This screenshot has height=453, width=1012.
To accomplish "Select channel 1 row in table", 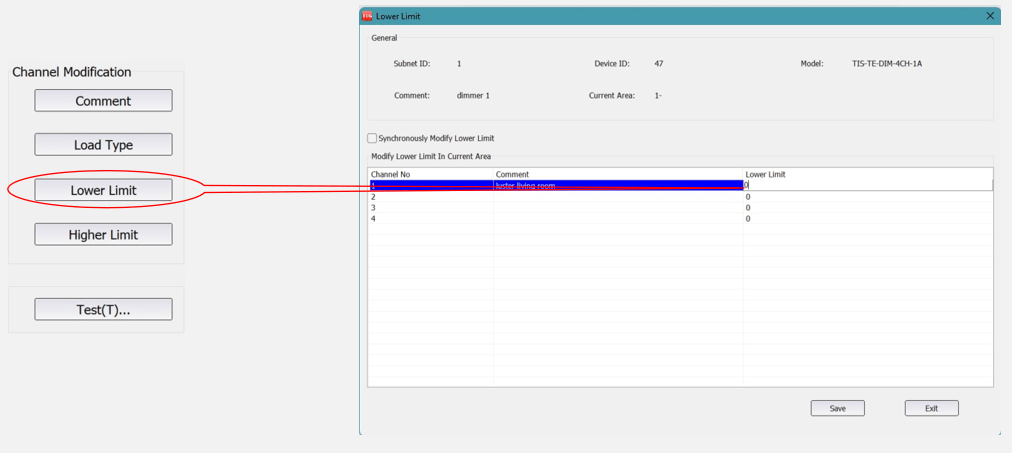I will 430,186.
